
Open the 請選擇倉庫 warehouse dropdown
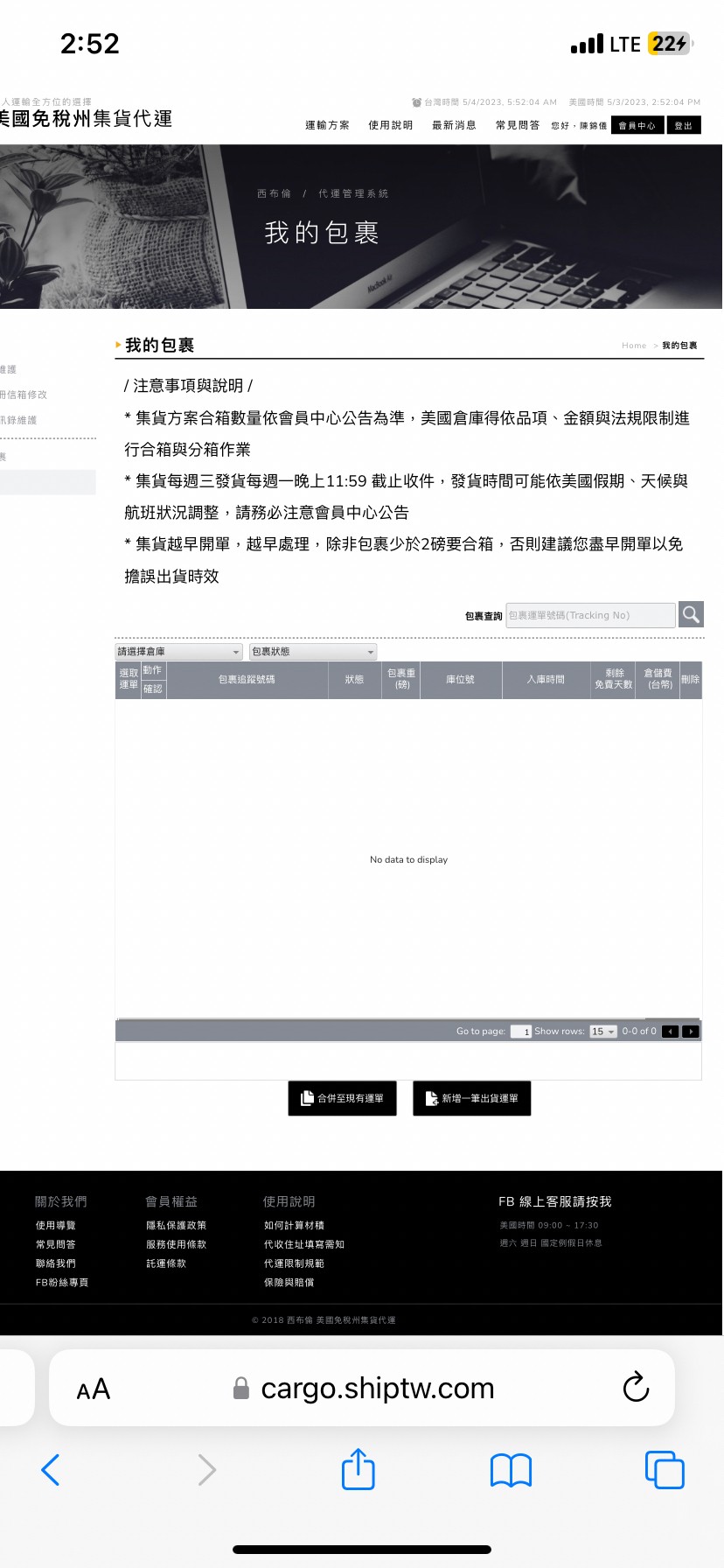(x=178, y=652)
